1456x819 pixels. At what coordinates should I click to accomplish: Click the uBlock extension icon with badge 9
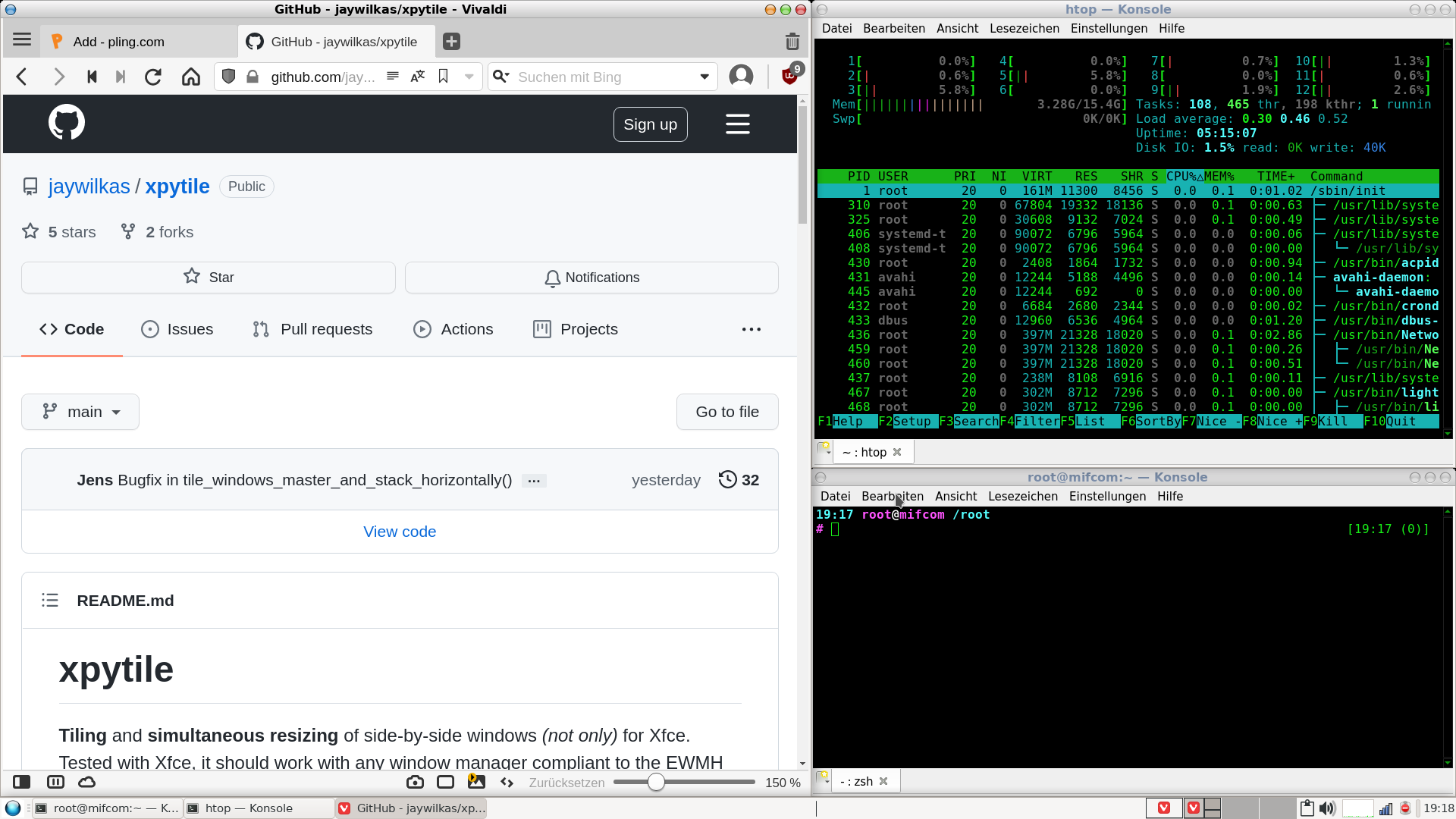[790, 75]
